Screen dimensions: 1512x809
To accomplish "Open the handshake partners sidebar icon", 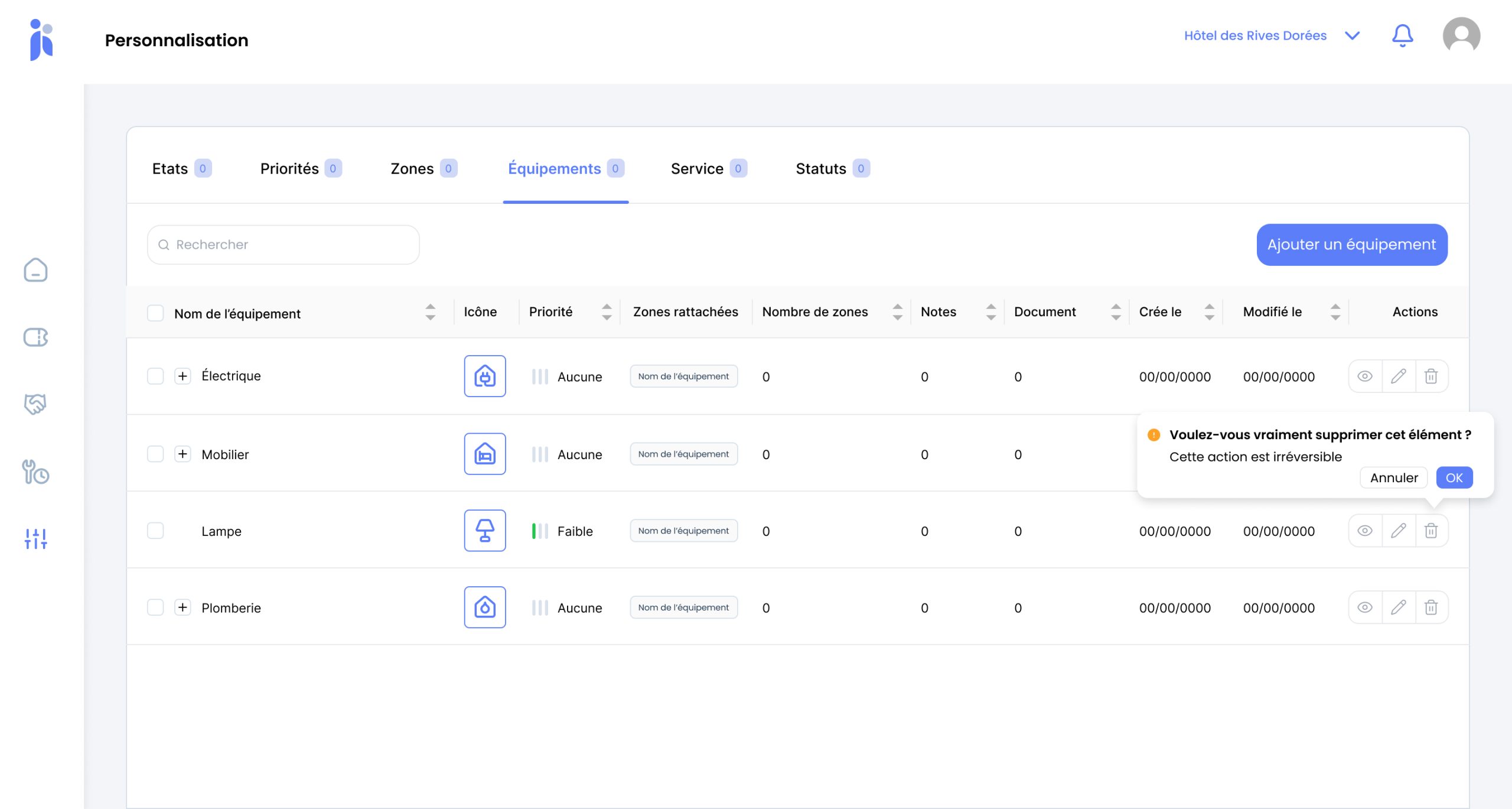I will [x=35, y=404].
